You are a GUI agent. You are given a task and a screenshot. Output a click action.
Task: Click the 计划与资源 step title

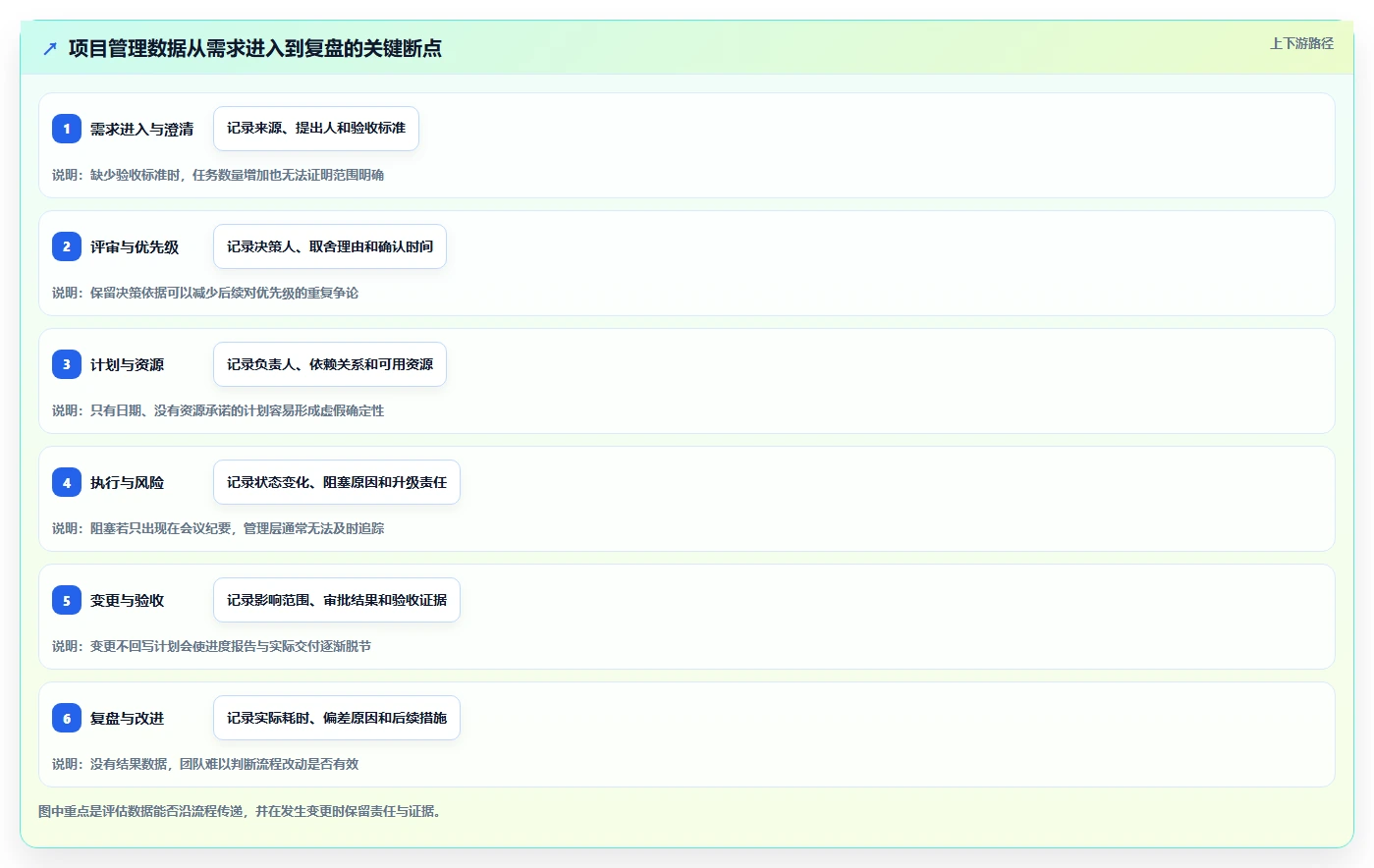(128, 364)
